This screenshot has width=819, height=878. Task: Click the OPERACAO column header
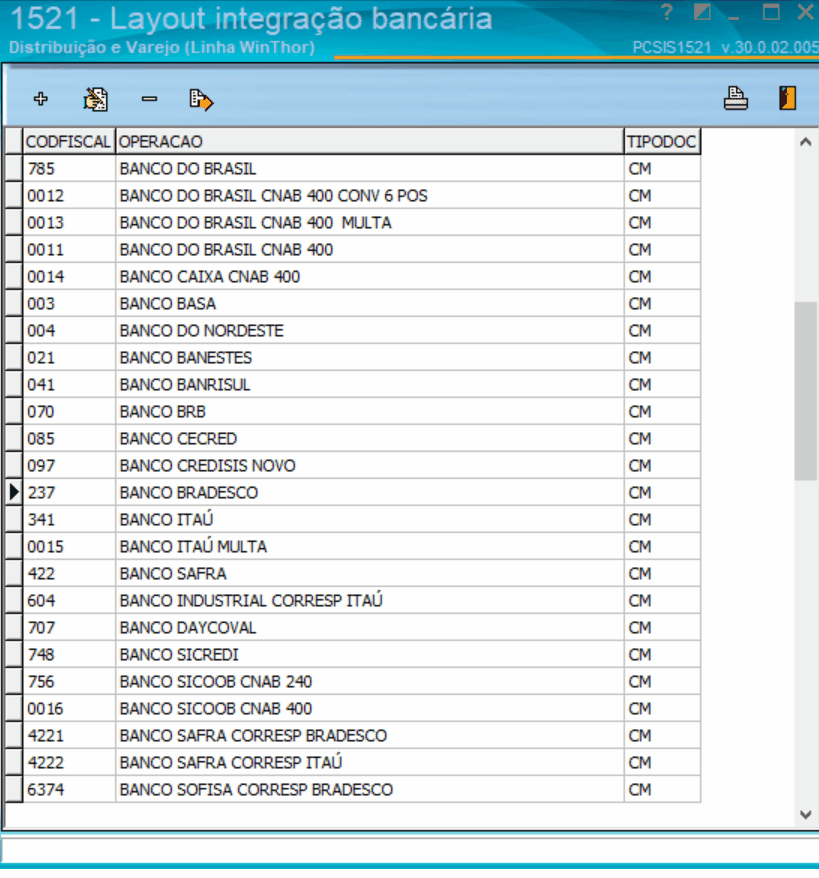[x=369, y=142]
